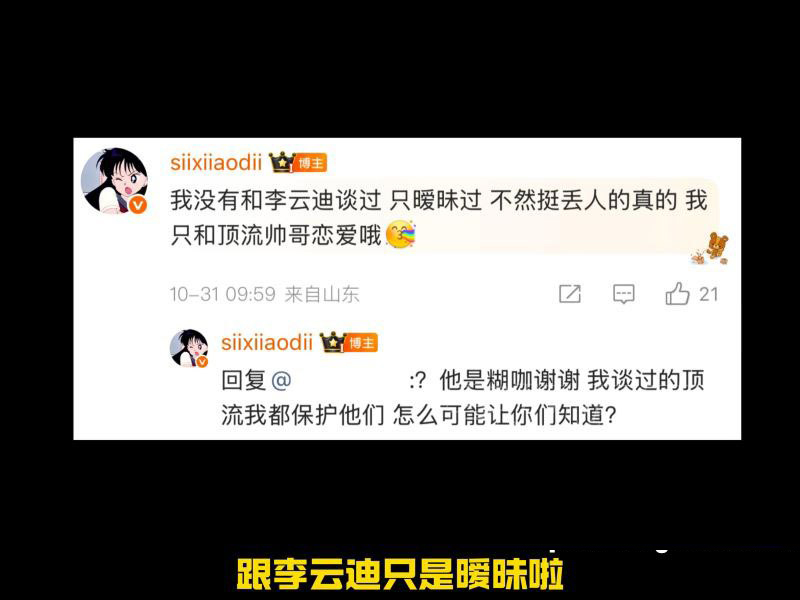Select the top comment text starting 我没有和李云迪

pyautogui.click(x=439, y=218)
